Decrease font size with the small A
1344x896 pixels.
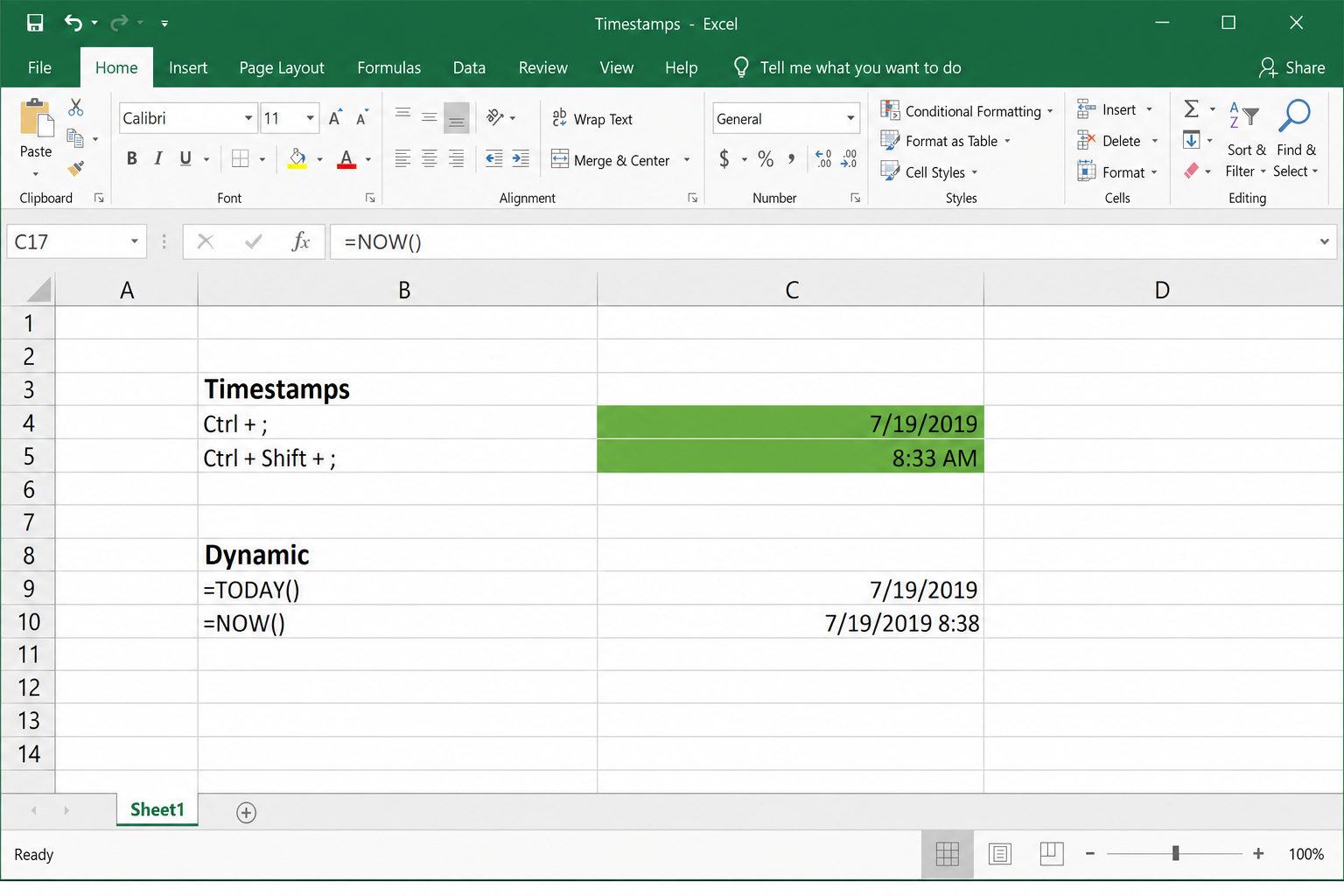(361, 118)
